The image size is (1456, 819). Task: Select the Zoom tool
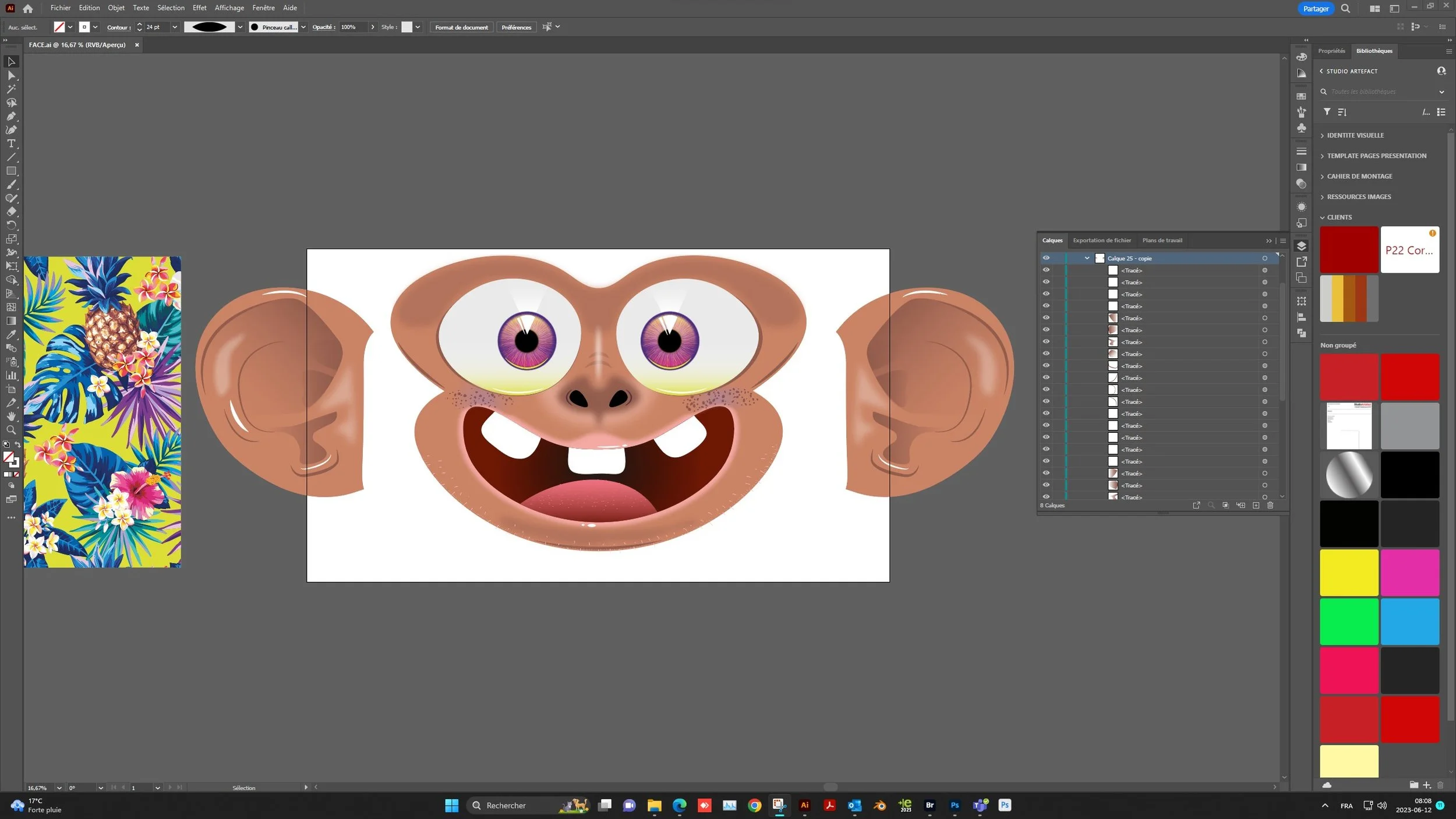tap(11, 430)
